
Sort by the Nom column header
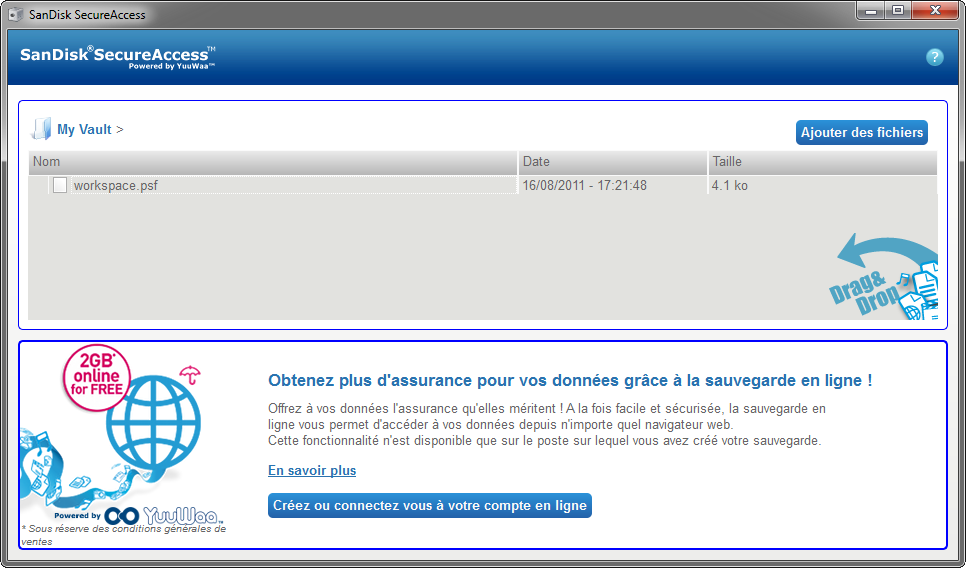click(273, 162)
